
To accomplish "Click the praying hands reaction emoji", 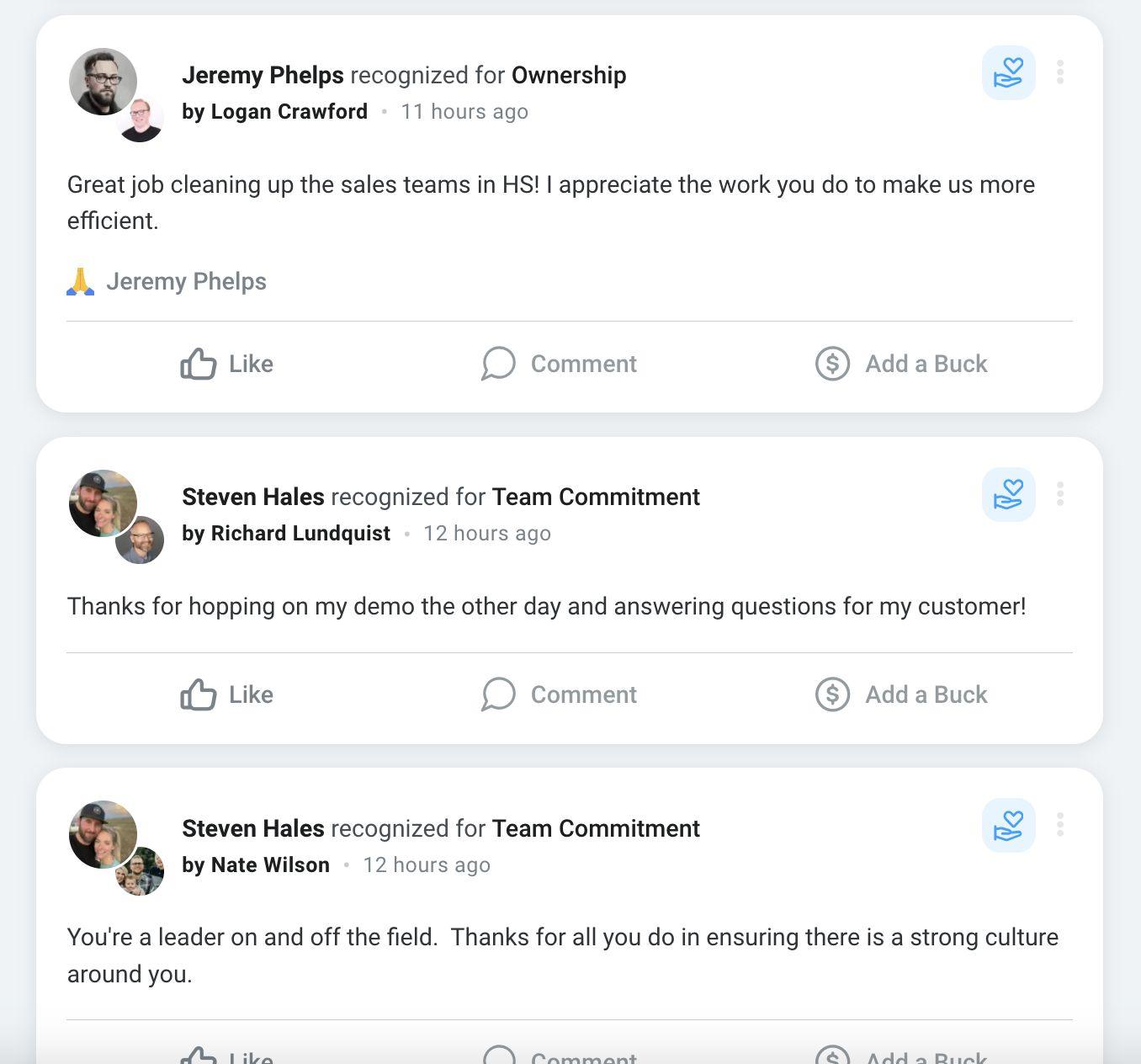I will (x=81, y=281).
